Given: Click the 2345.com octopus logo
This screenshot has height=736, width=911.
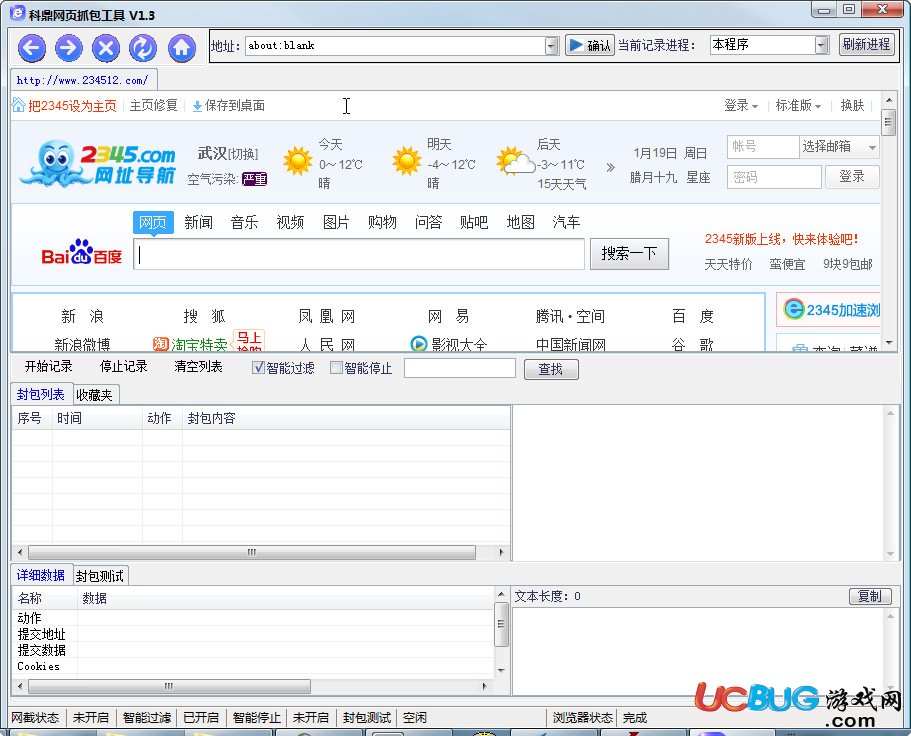Looking at the screenshot, I should [x=98, y=163].
